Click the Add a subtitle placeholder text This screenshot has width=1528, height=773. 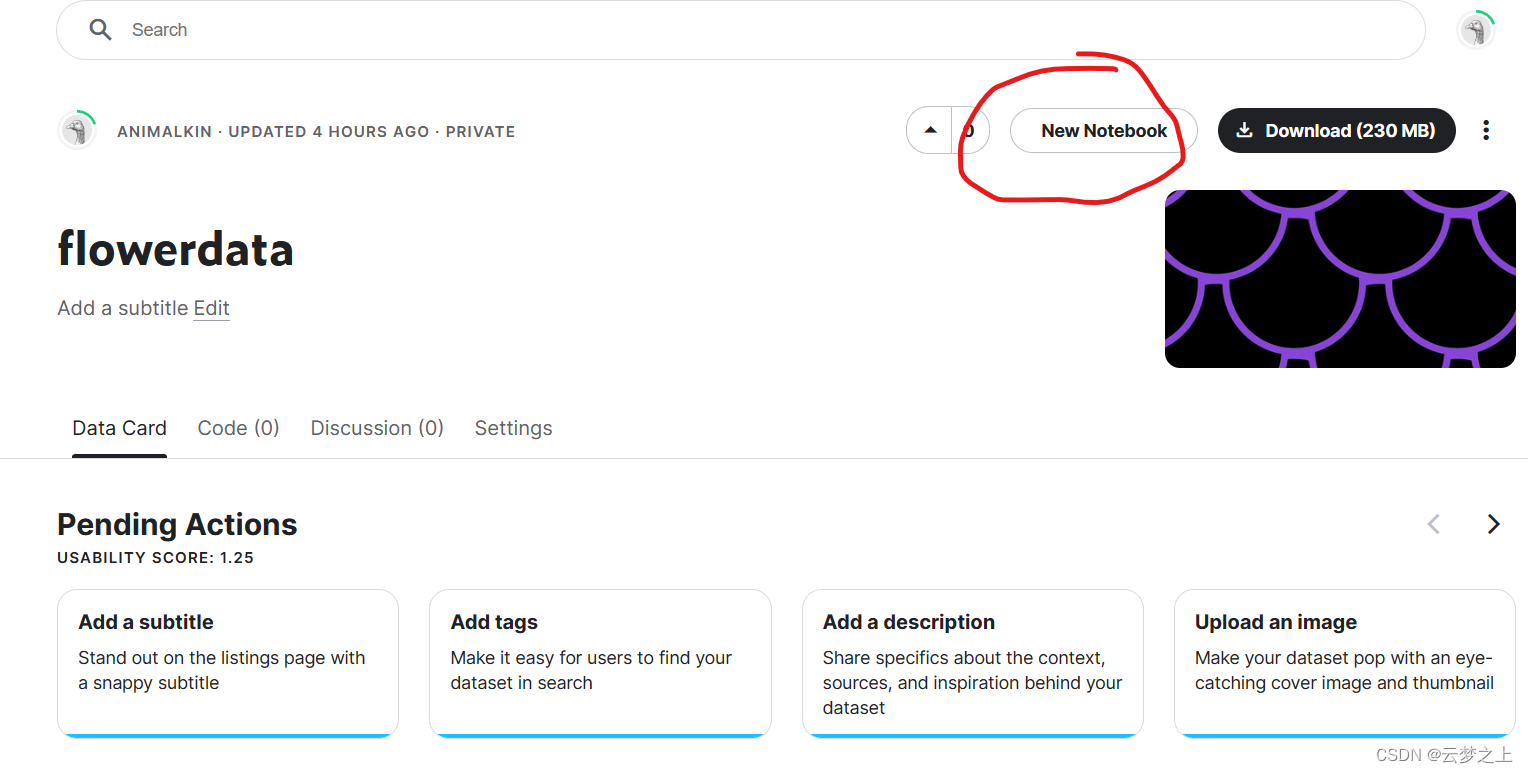[x=123, y=308]
